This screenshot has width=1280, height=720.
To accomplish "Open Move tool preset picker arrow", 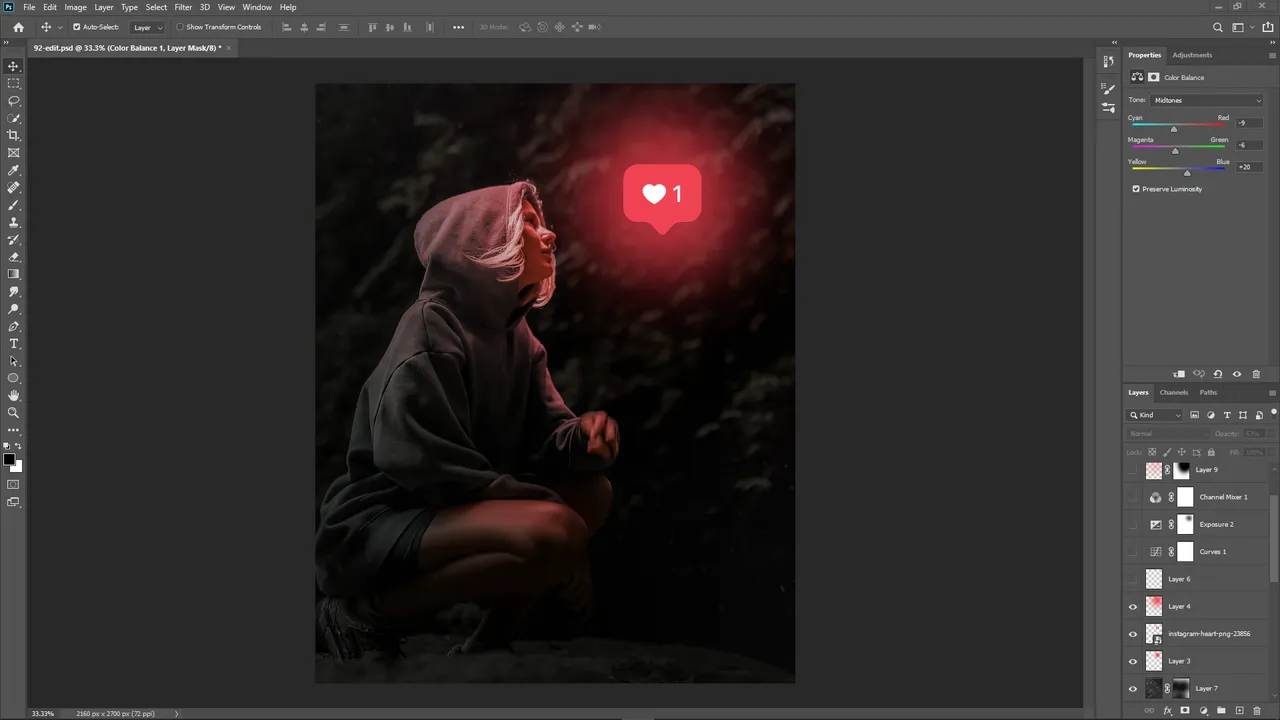I will (x=60, y=27).
